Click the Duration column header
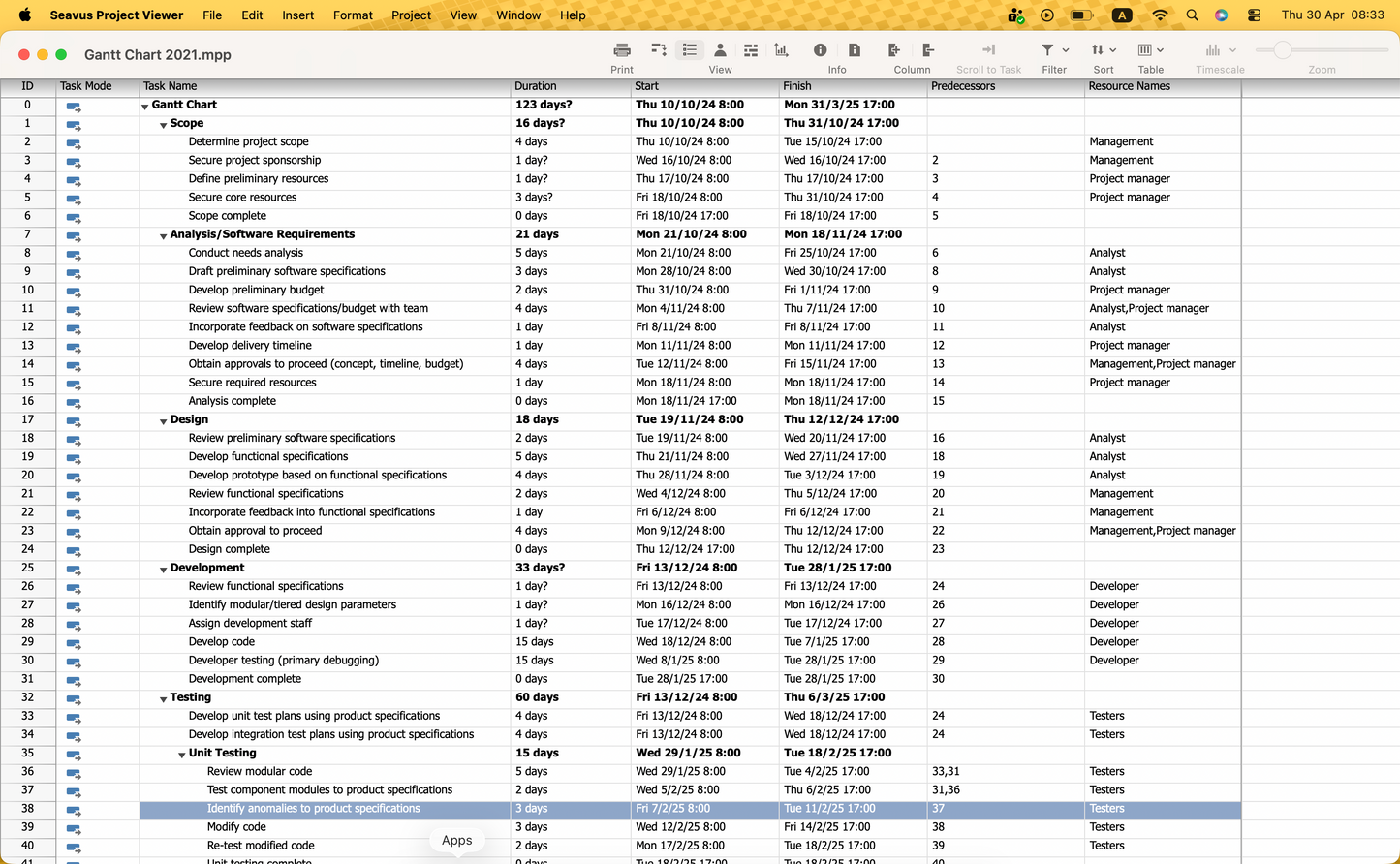 (571, 86)
